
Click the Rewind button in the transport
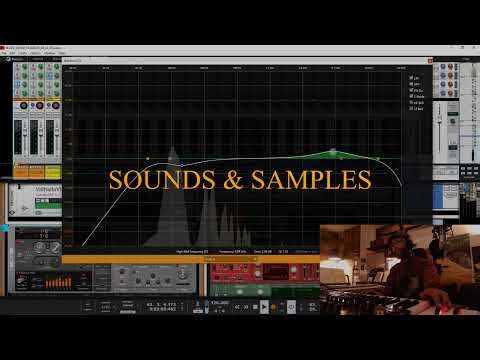237,307
